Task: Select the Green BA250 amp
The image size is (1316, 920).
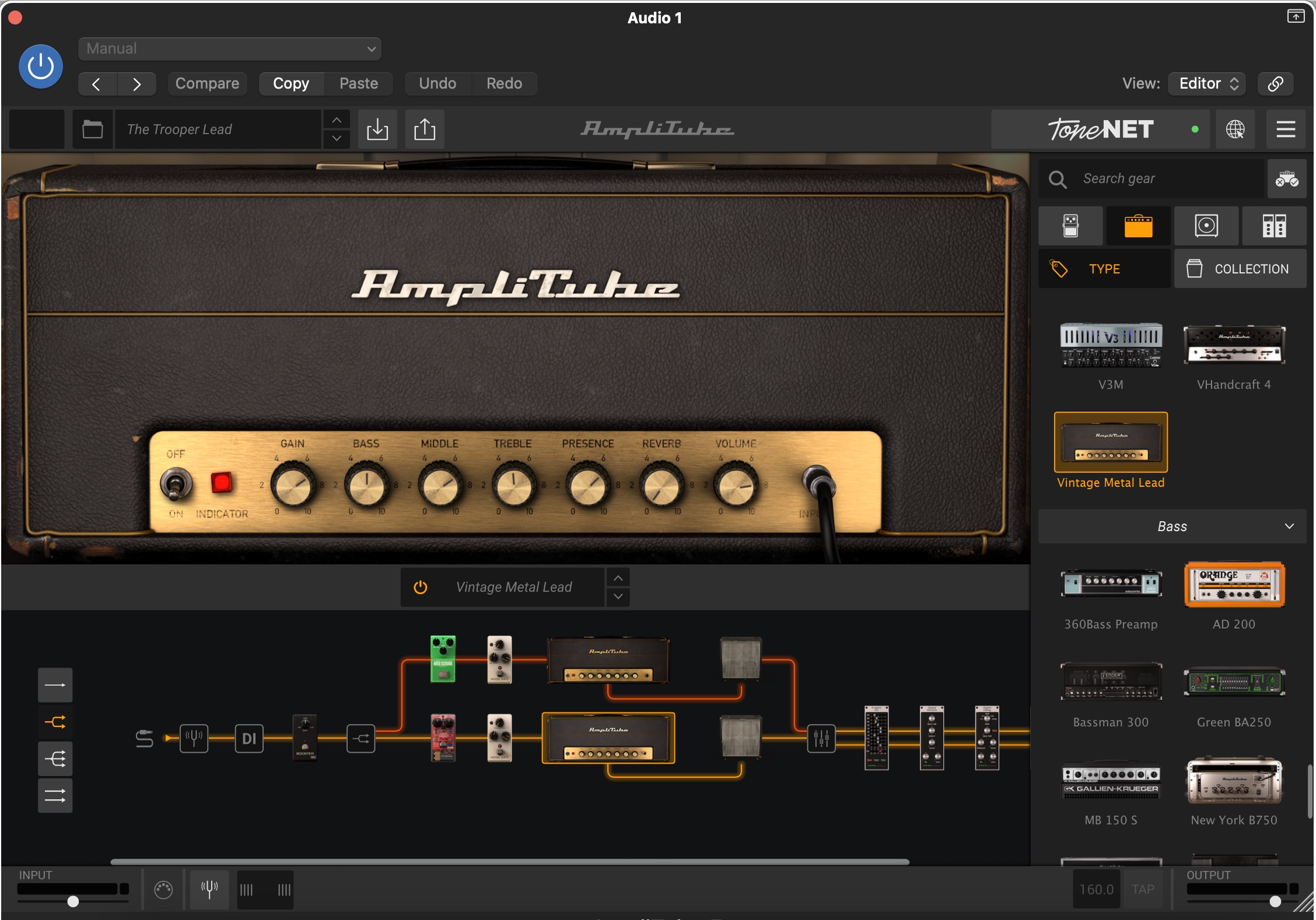Action: pos(1234,682)
